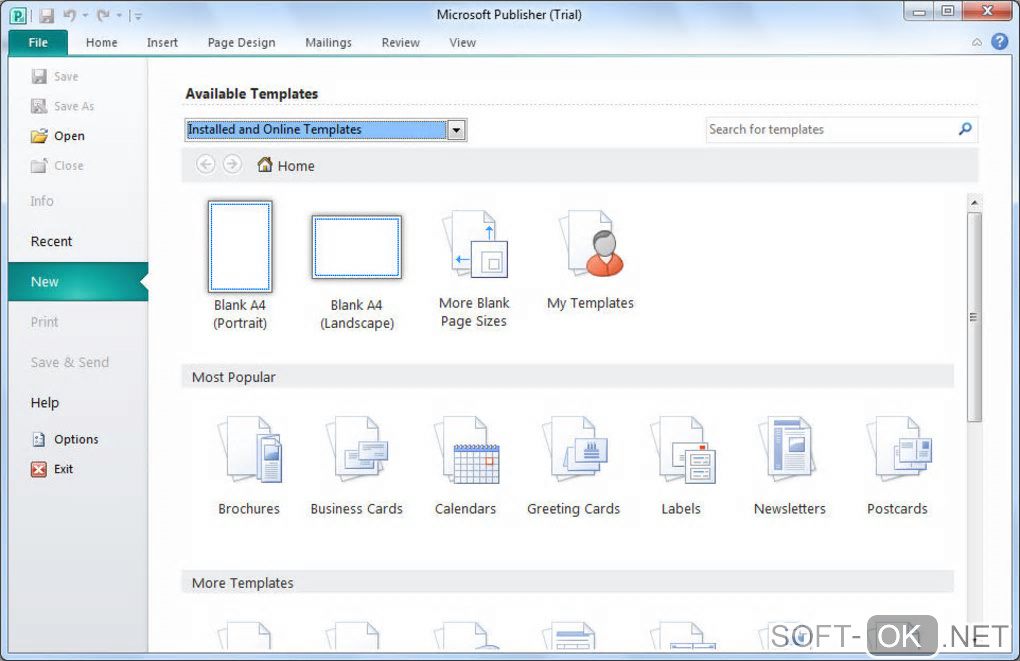This screenshot has height=661, width=1020.
Task: Open the Newsletters template category
Action: (790, 466)
